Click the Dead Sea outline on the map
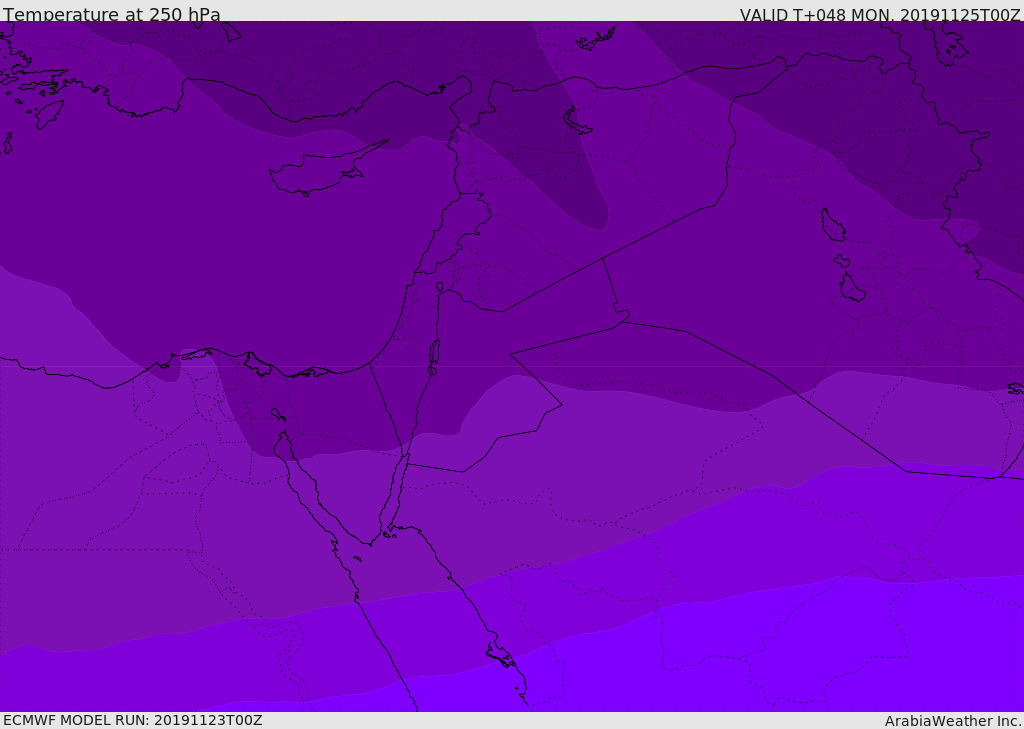Screen dimensions: 1024x729 [x=434, y=353]
